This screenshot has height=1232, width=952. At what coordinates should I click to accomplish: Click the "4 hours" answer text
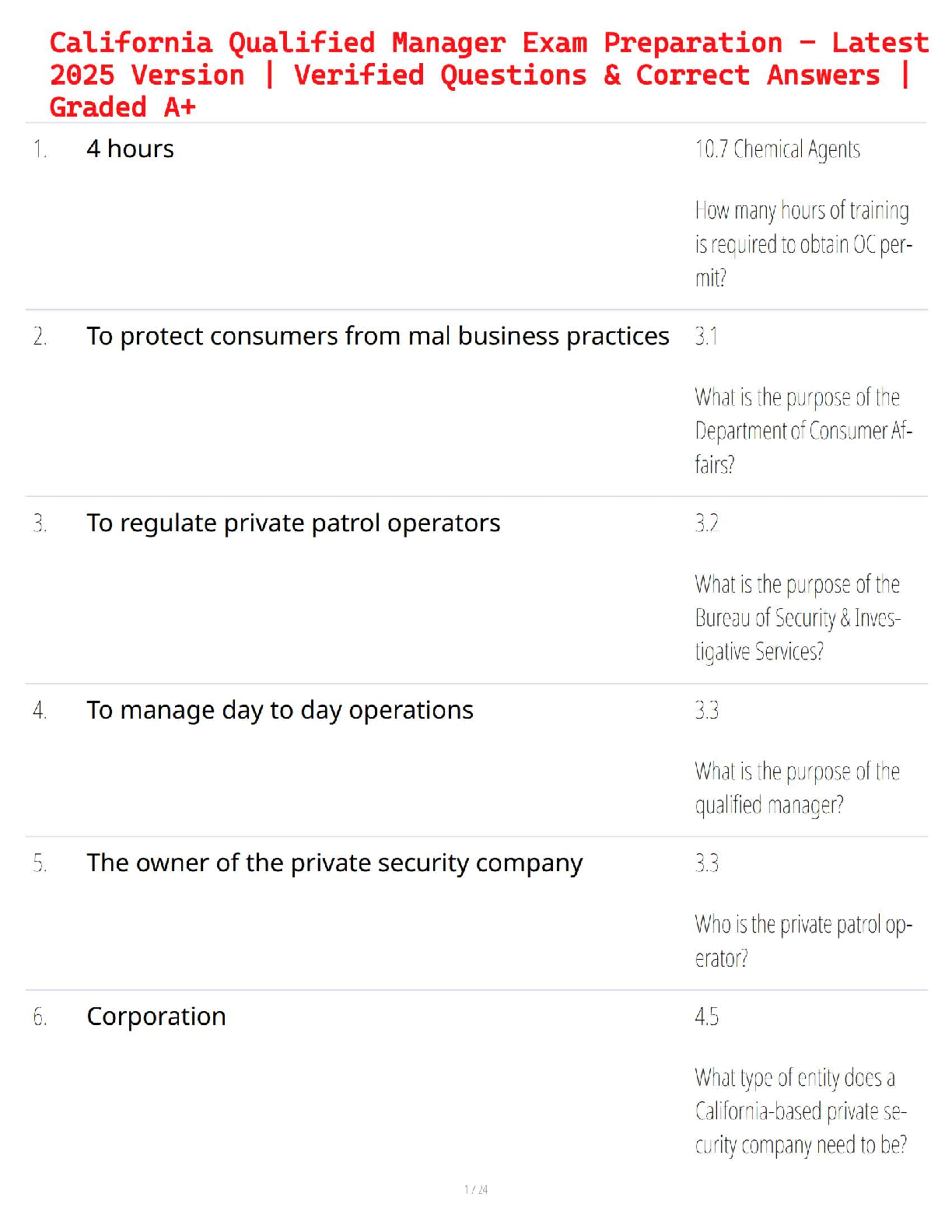(x=130, y=149)
